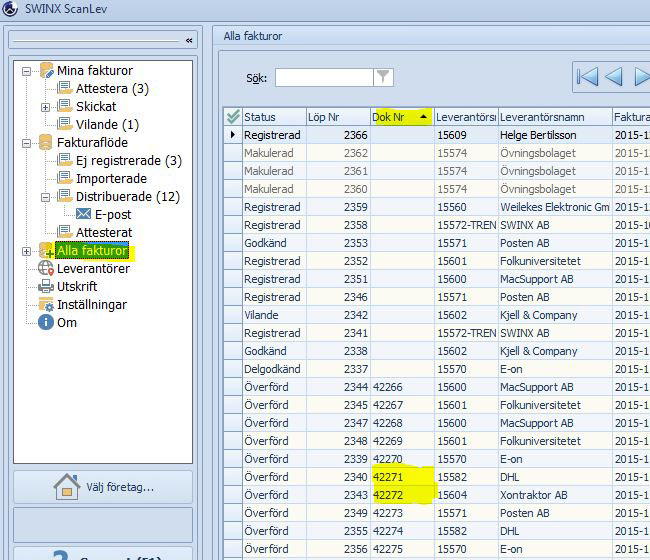Open the E-post item
Viewport: 650px width, 560px height.
click(x=113, y=214)
